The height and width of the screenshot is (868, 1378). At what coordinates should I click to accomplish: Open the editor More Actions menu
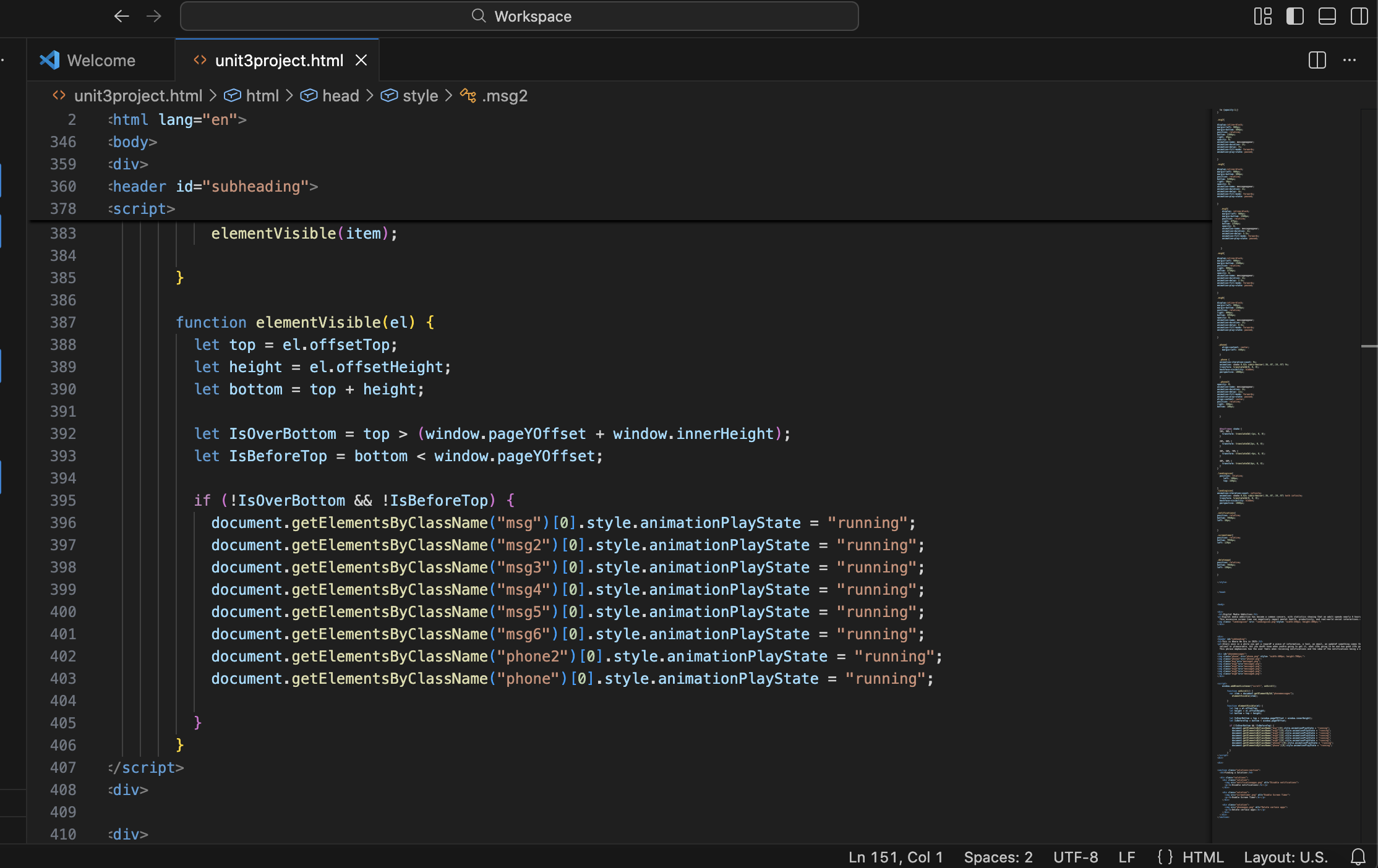pos(1350,60)
